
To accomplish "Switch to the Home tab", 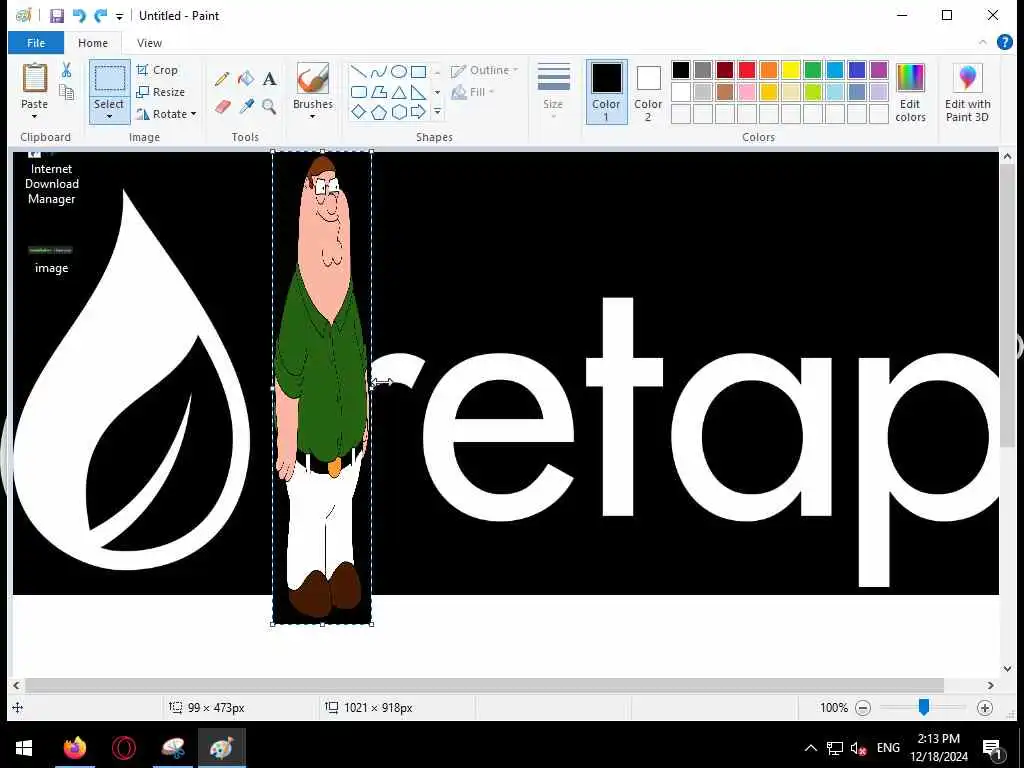I will pyautogui.click(x=93, y=42).
